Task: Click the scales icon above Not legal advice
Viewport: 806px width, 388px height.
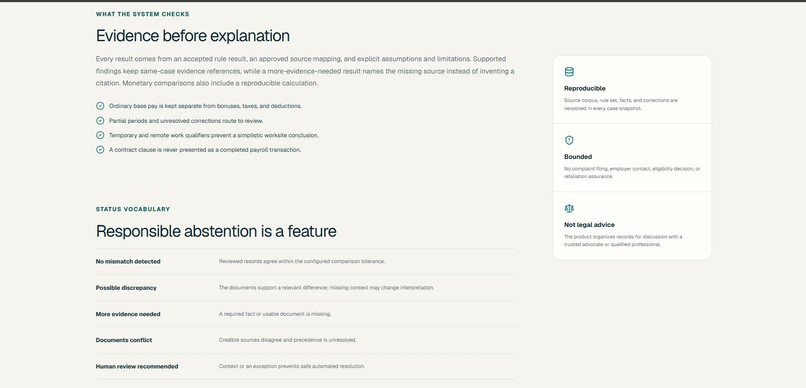Action: 569,209
